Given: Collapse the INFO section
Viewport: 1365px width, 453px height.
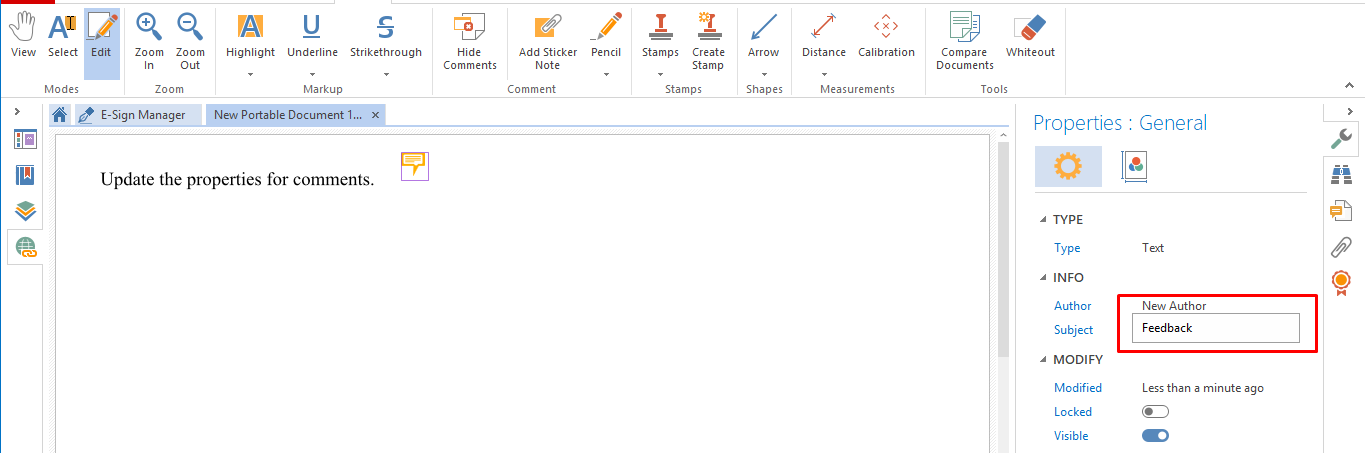Looking at the screenshot, I should (x=1044, y=278).
